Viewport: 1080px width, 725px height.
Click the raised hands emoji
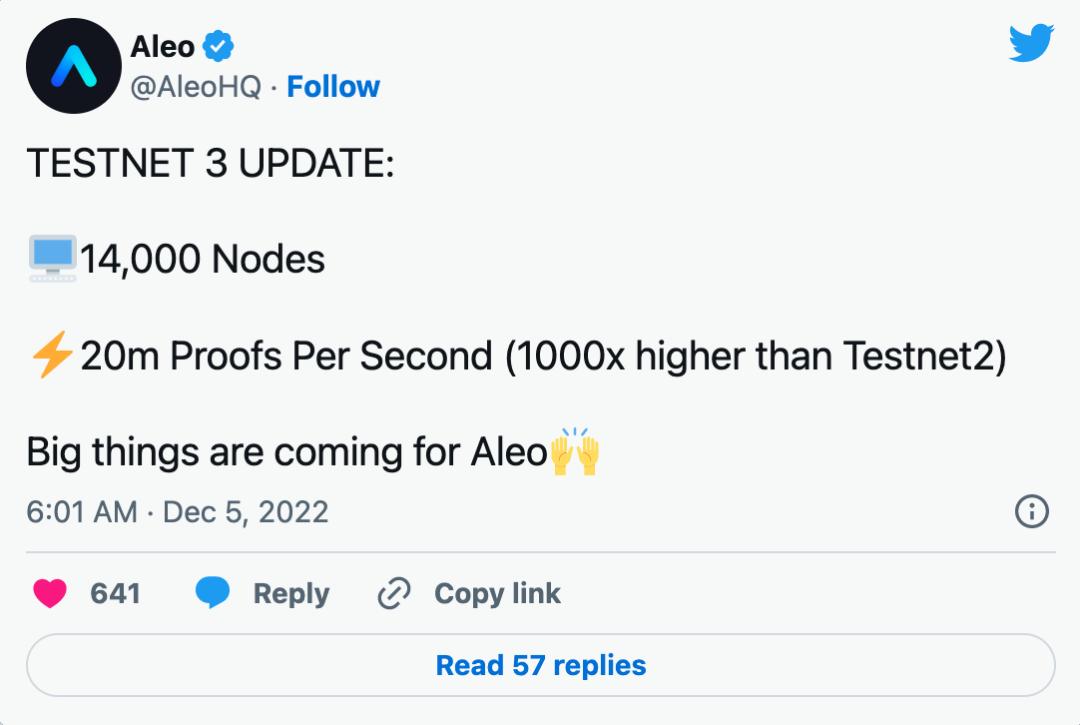pos(575,452)
